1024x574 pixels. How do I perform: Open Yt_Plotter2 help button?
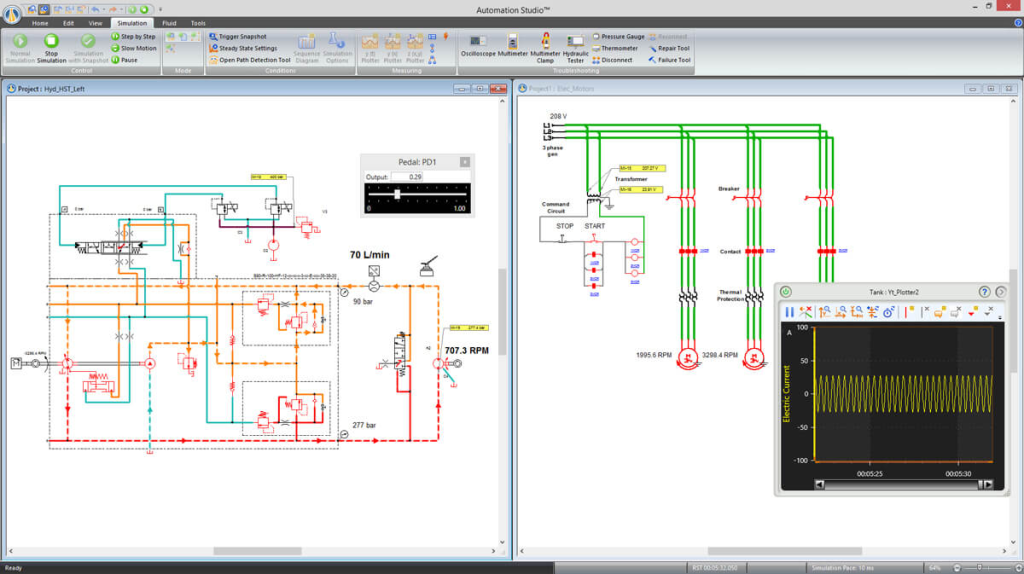point(984,292)
